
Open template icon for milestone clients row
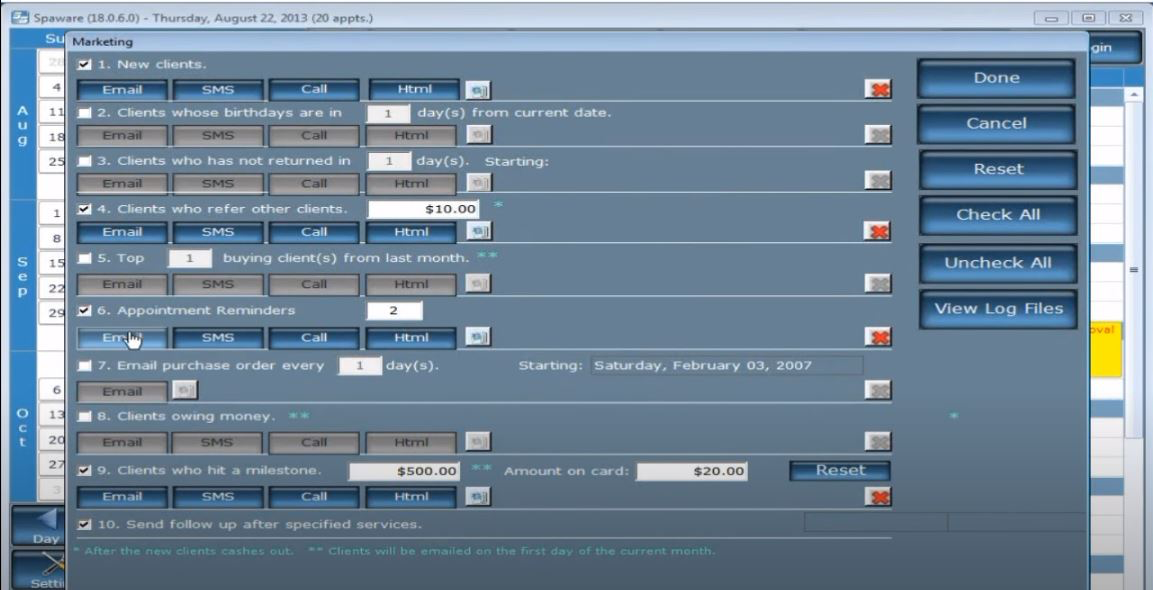(479, 497)
